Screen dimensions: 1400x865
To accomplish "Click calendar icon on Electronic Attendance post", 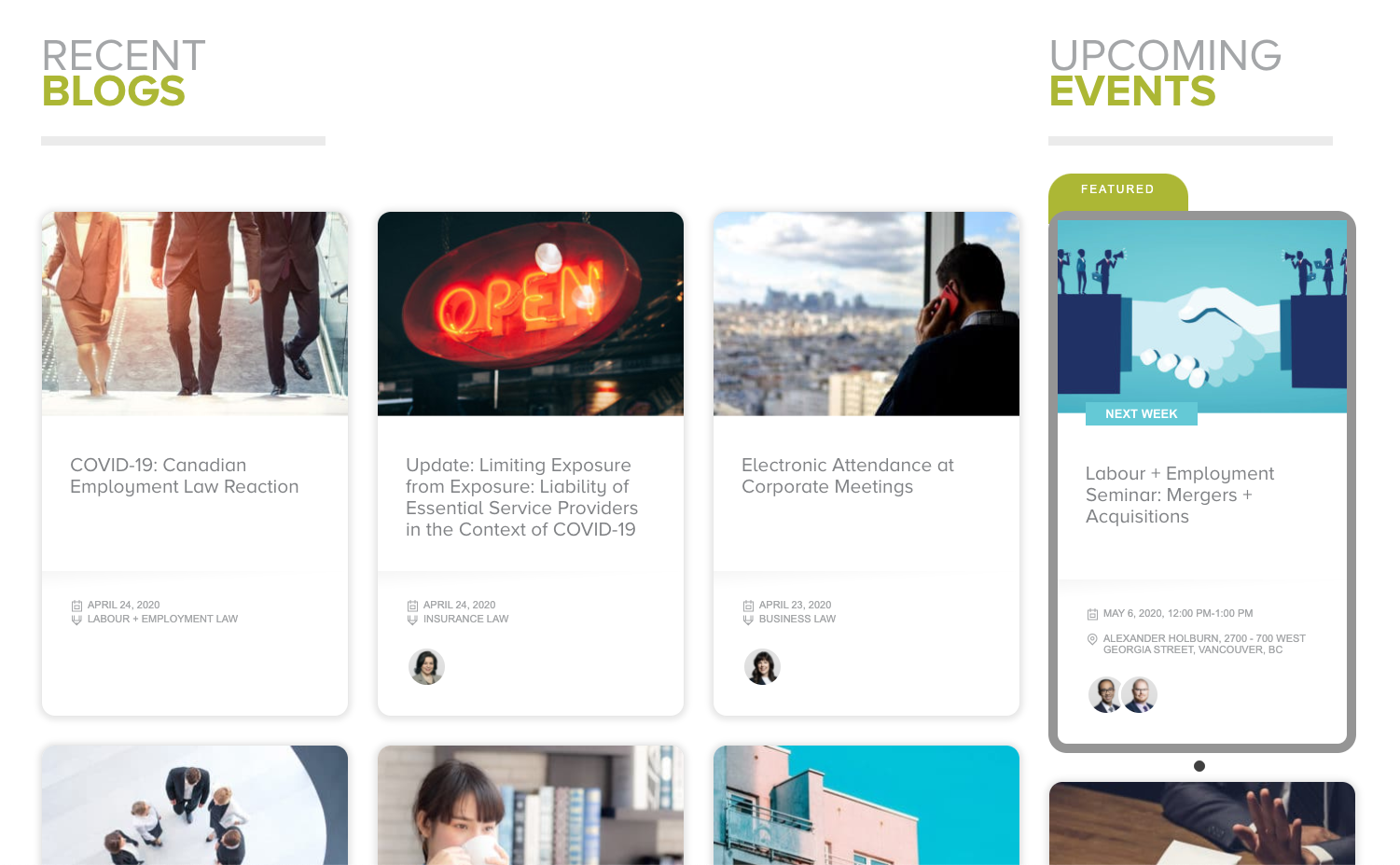I will click(x=748, y=606).
